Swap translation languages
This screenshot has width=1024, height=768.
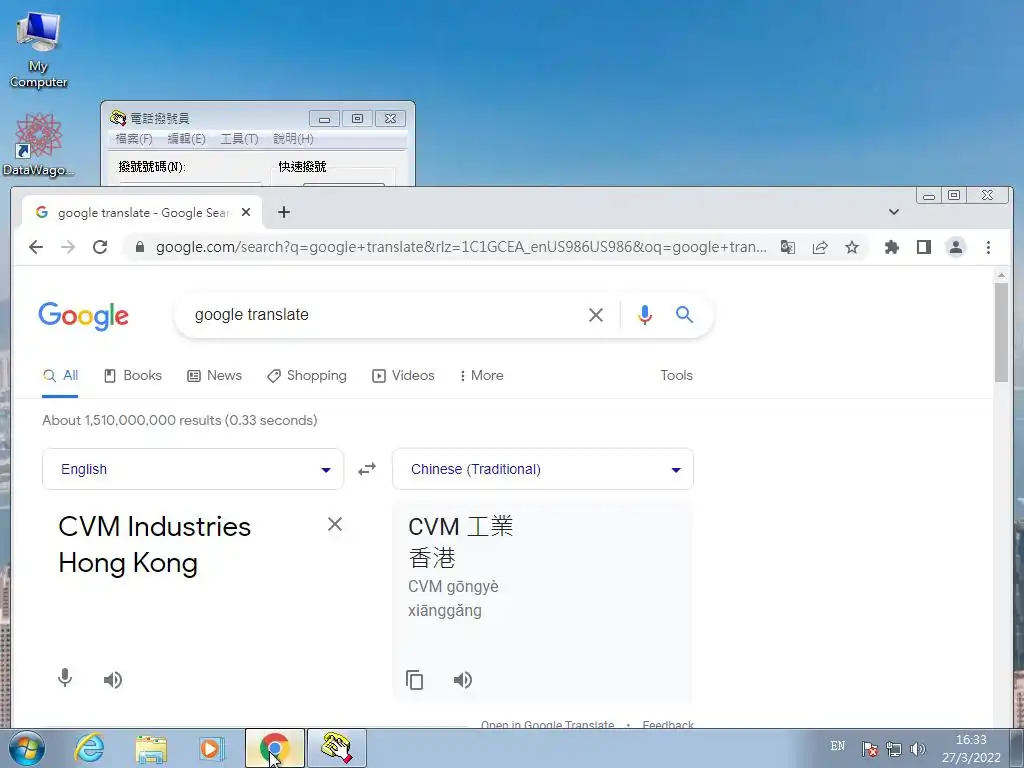(x=367, y=469)
